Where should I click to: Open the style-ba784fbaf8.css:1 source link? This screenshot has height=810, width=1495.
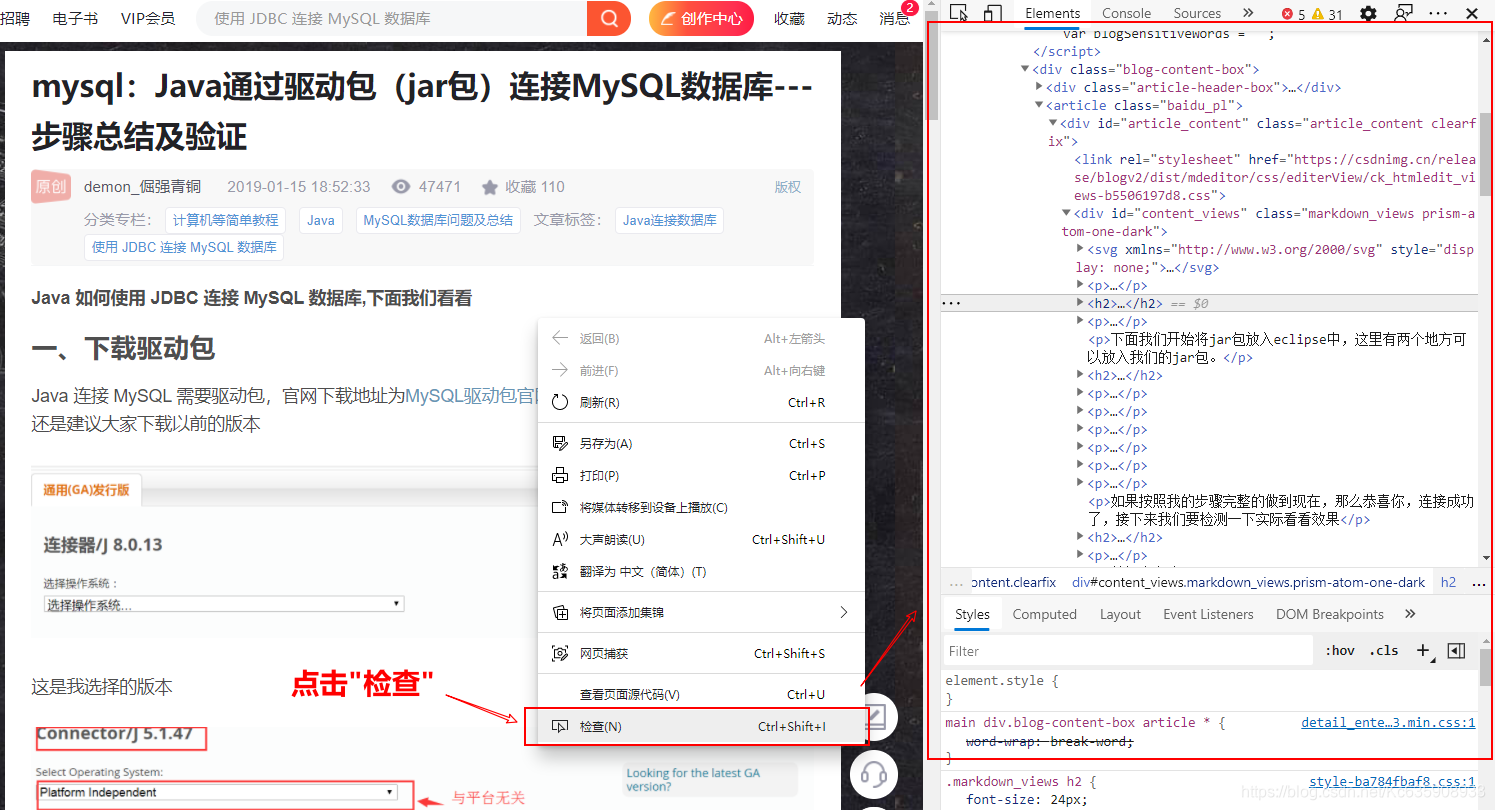click(1392, 782)
